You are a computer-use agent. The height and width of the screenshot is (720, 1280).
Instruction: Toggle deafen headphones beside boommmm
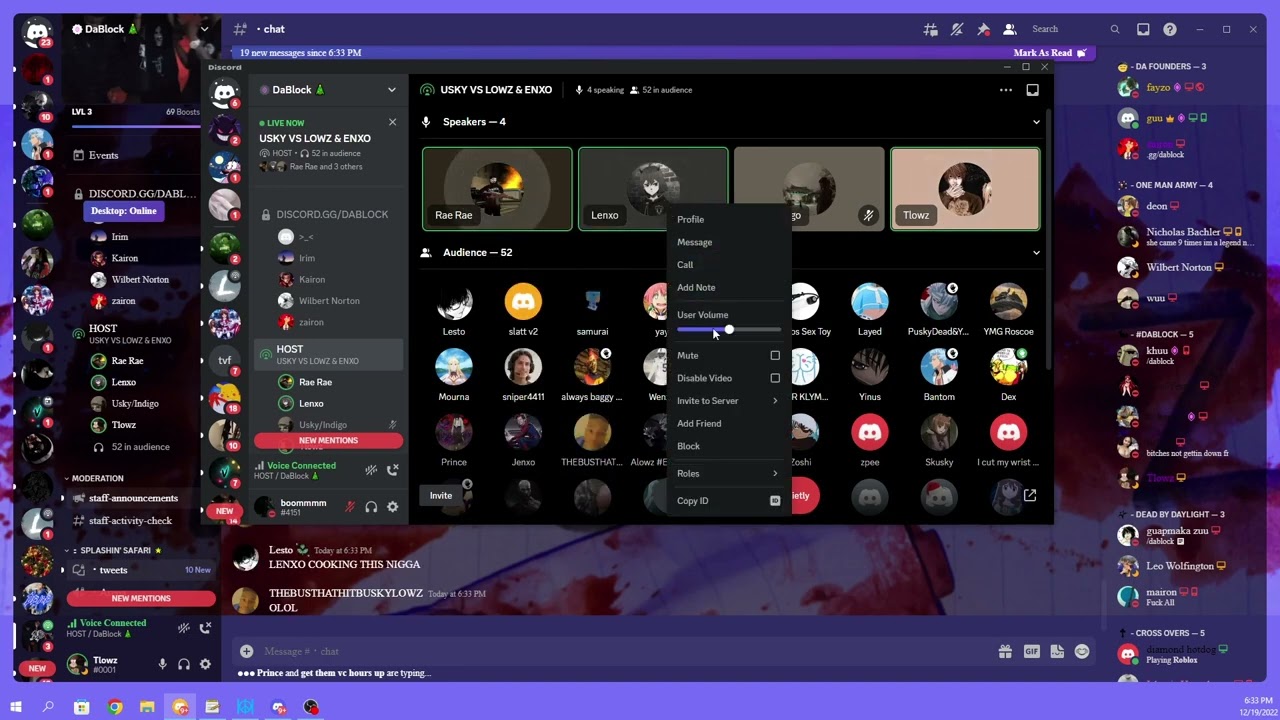[371, 507]
